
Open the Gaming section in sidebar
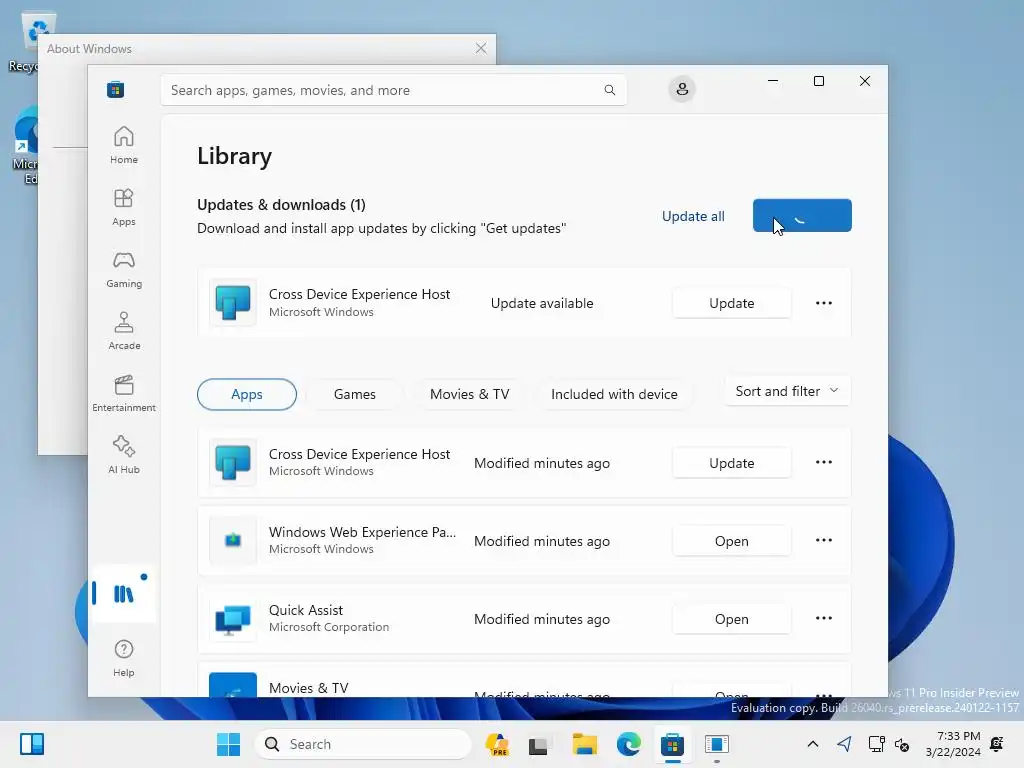123,269
